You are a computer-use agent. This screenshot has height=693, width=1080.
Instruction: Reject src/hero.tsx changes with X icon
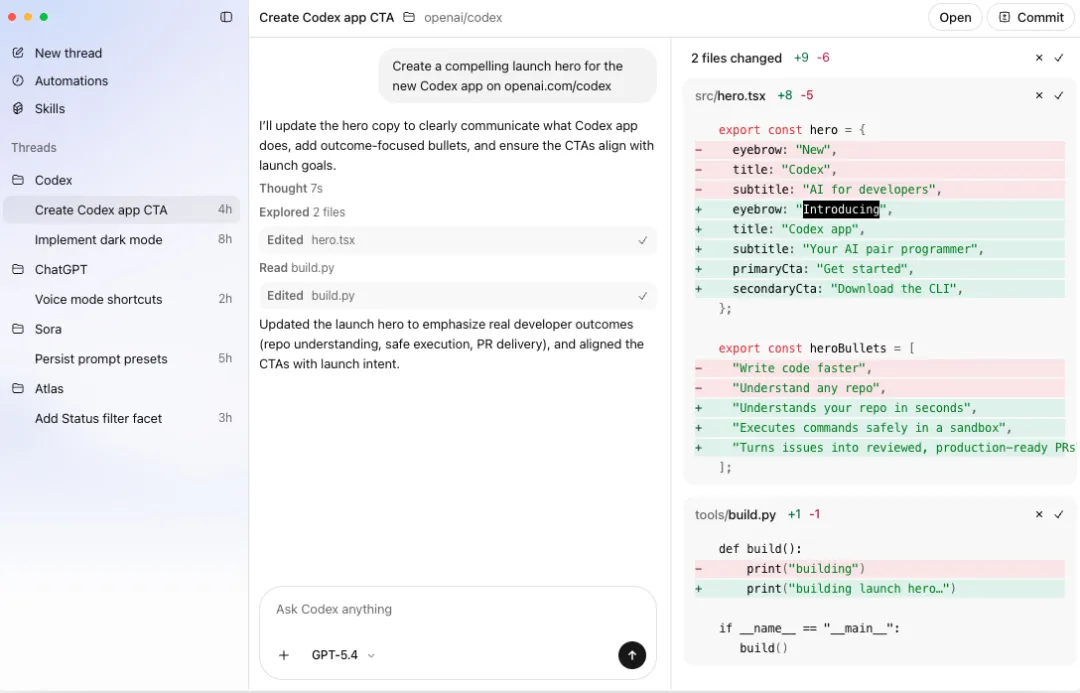(x=1039, y=95)
